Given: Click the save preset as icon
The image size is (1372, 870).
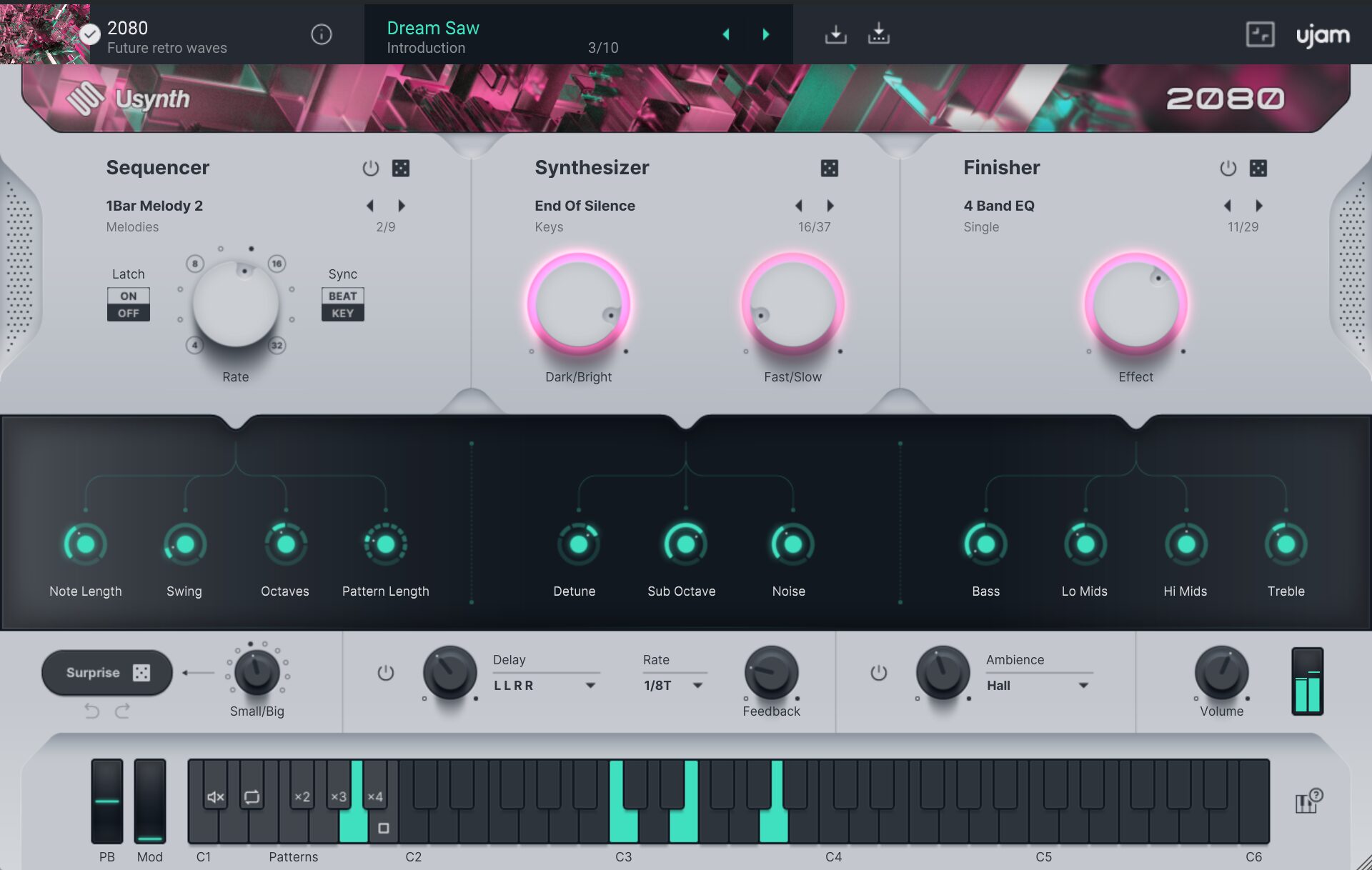Looking at the screenshot, I should click(878, 34).
